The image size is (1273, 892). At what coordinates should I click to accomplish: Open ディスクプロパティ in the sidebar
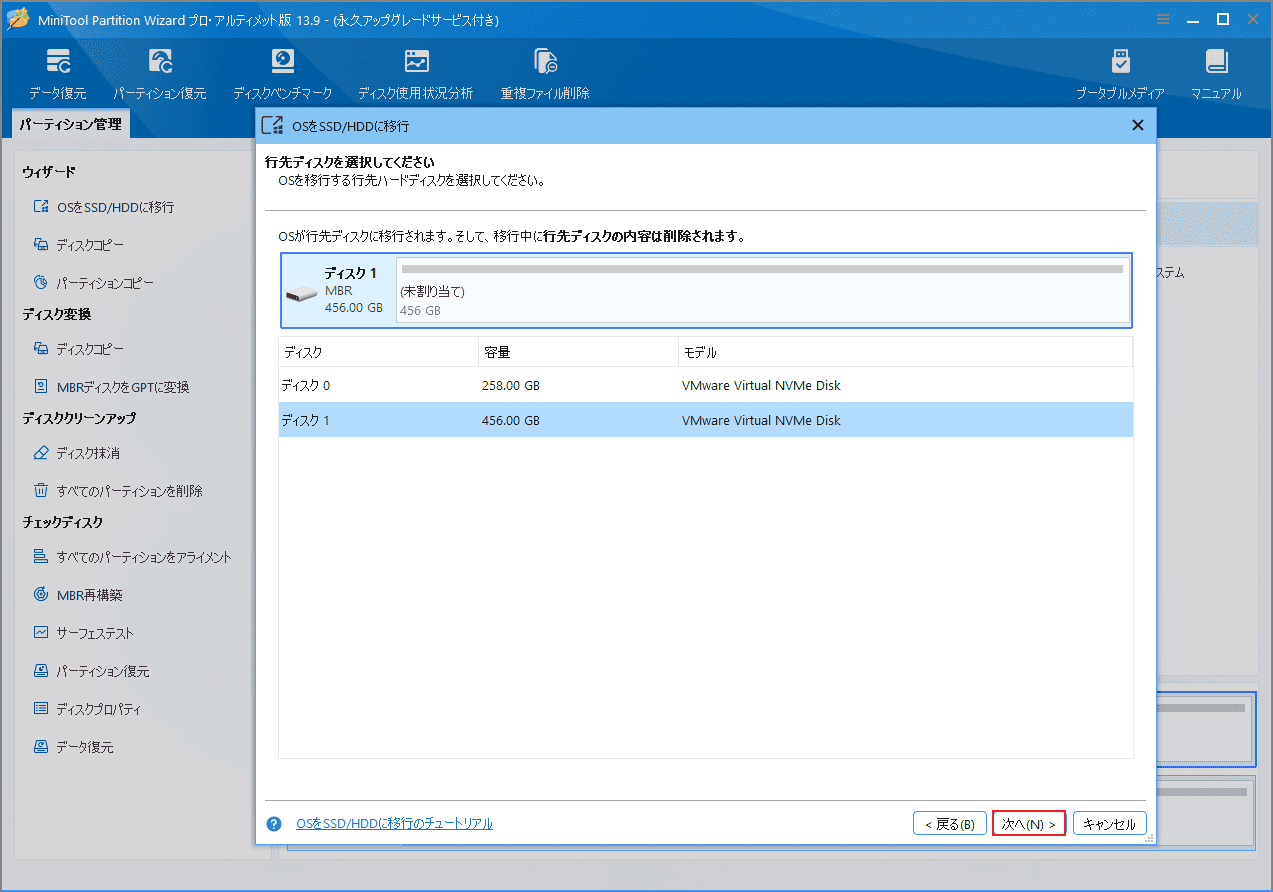pos(87,709)
